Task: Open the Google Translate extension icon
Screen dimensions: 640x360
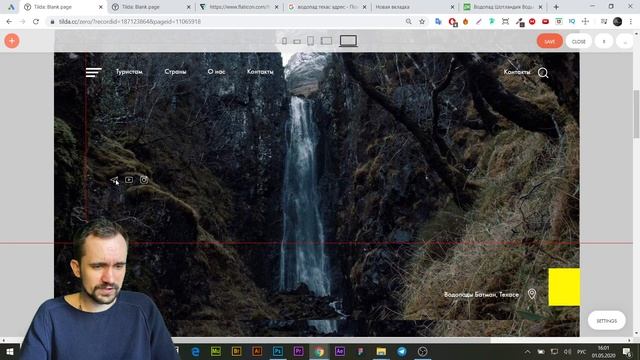Action: pyautogui.click(x=438, y=22)
